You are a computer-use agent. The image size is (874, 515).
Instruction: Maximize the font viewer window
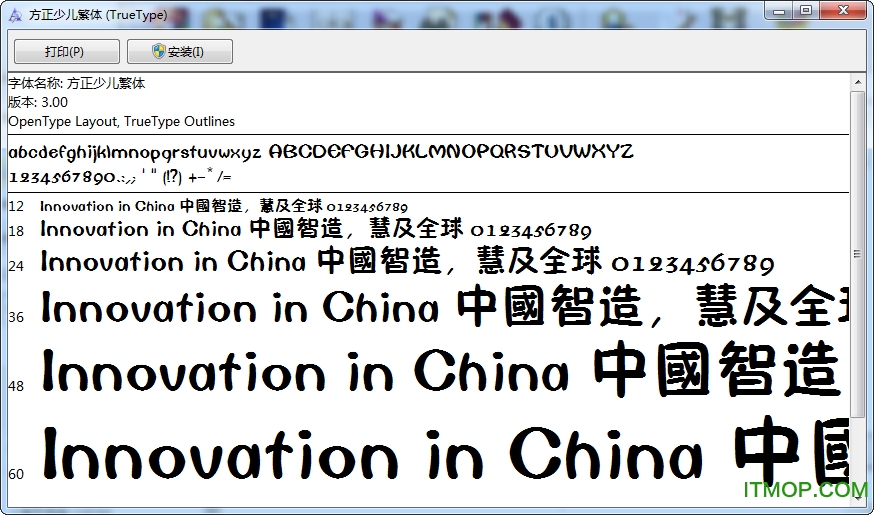[x=806, y=11]
